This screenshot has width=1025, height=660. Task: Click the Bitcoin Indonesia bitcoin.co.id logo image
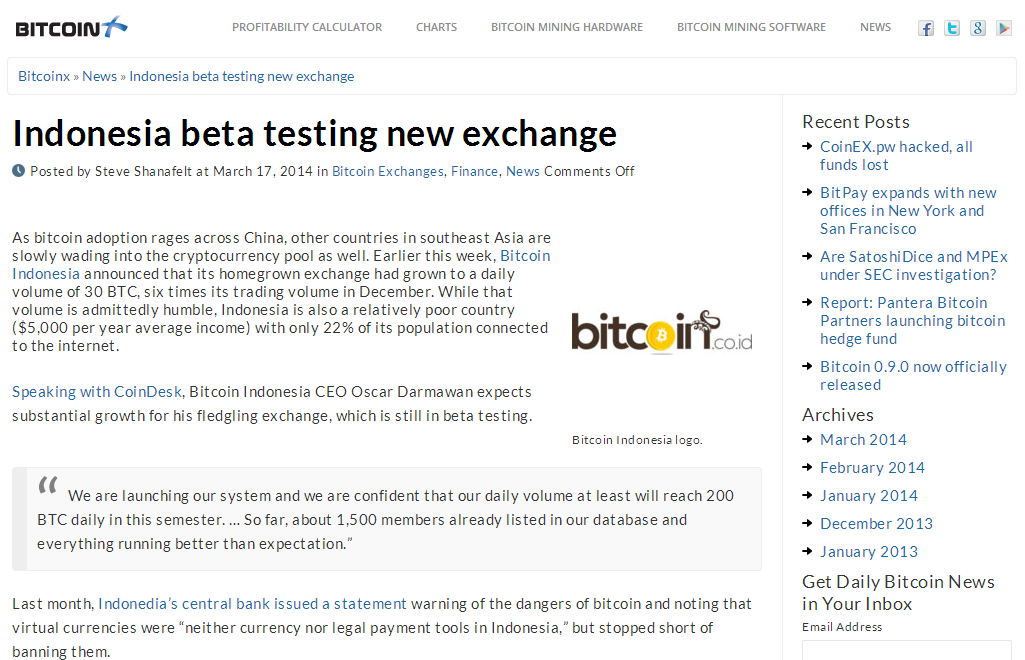662,332
